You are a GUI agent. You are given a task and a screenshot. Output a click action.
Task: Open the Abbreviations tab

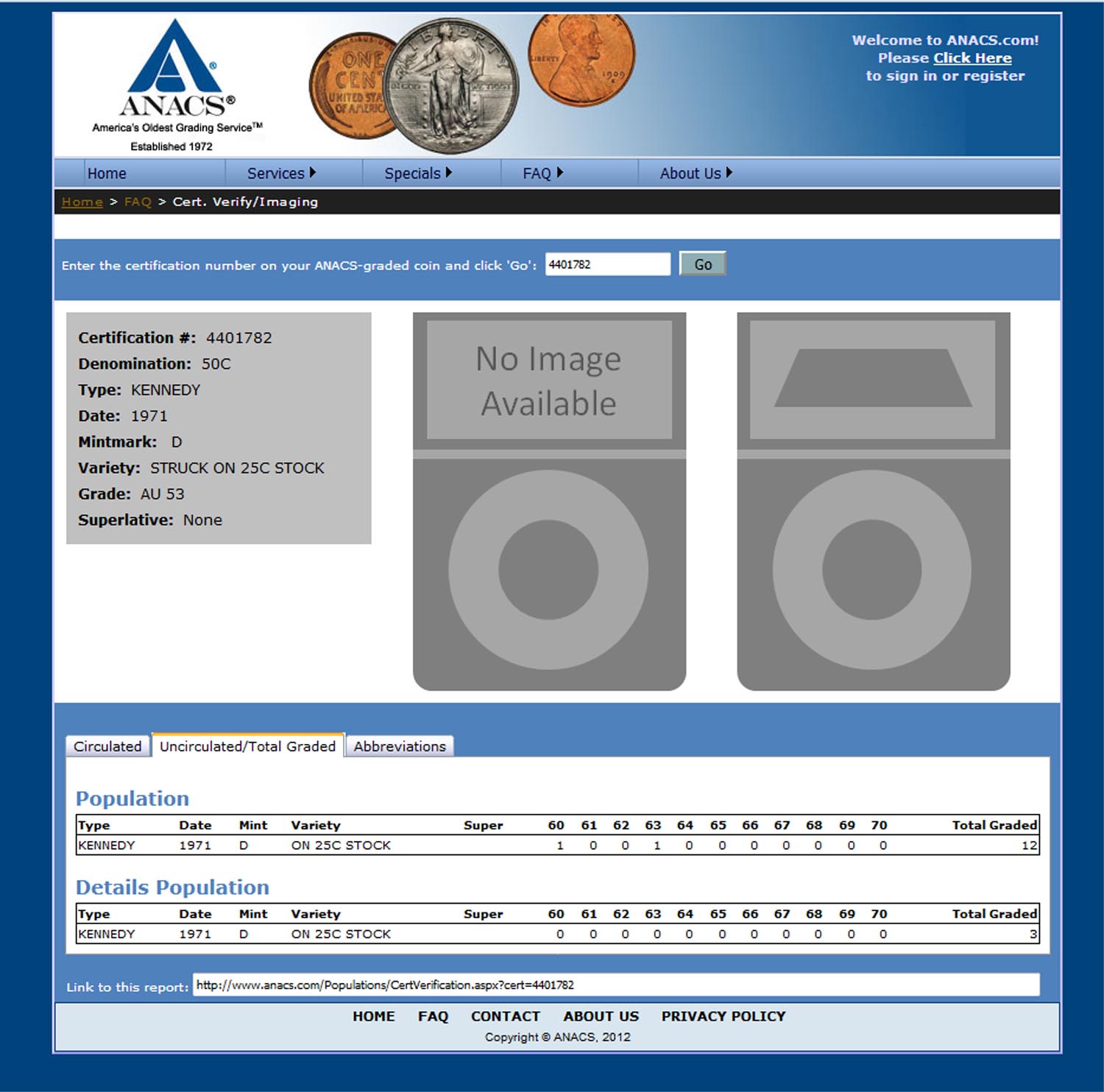[x=400, y=746]
